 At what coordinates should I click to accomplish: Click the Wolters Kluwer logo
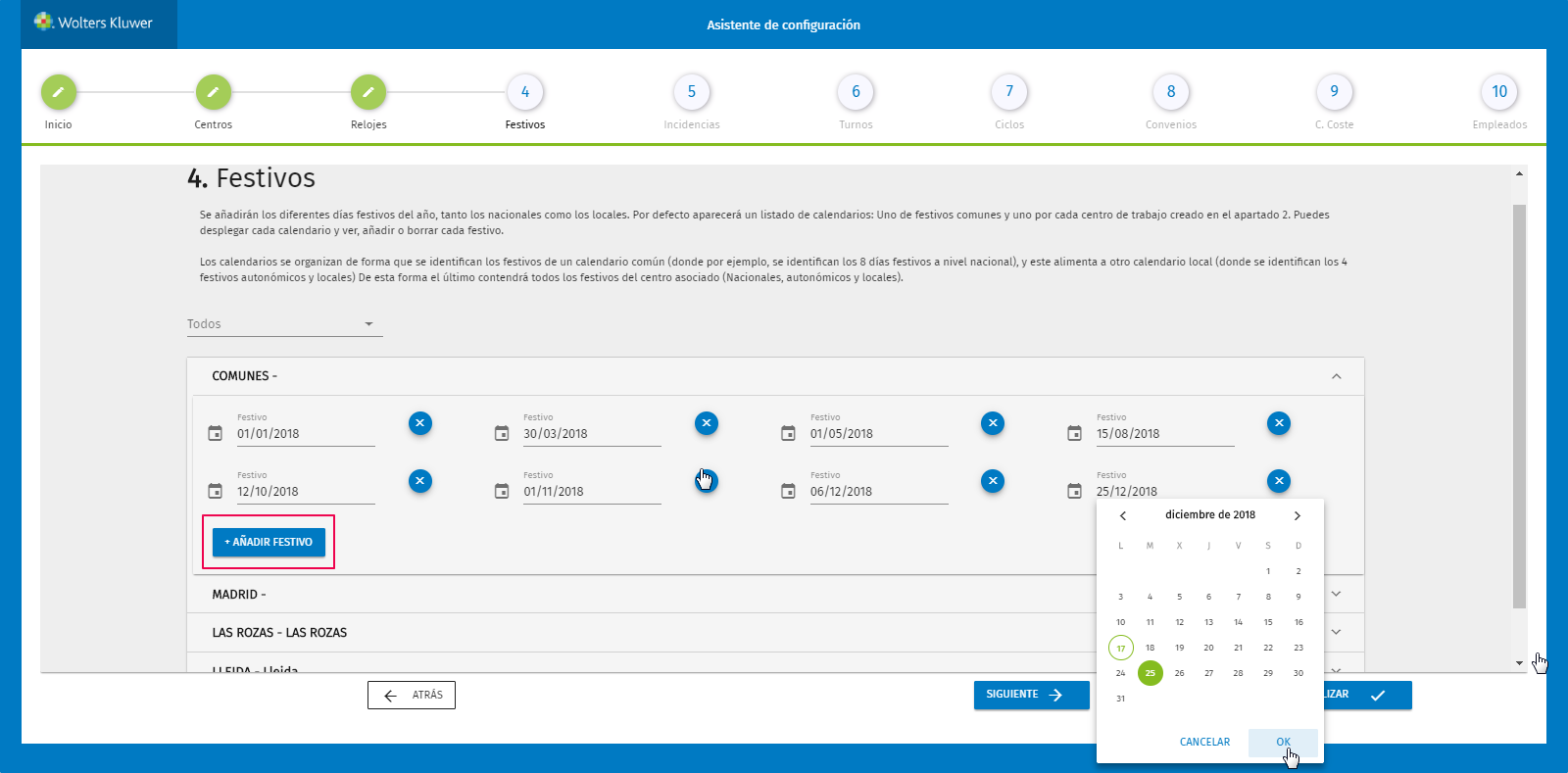(94, 23)
